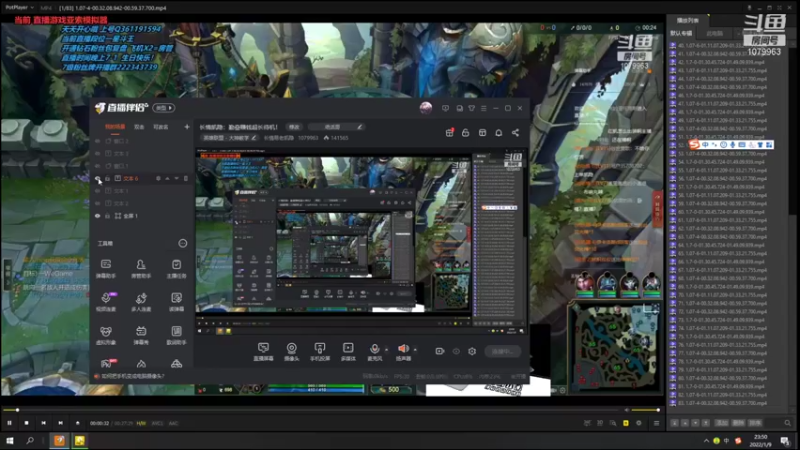
Task: Open the 播放列表 tab in PotPlayer
Action: click(x=687, y=20)
